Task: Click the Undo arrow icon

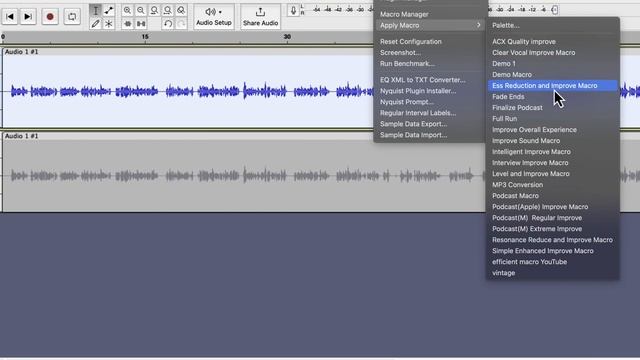Action: pos(168,24)
